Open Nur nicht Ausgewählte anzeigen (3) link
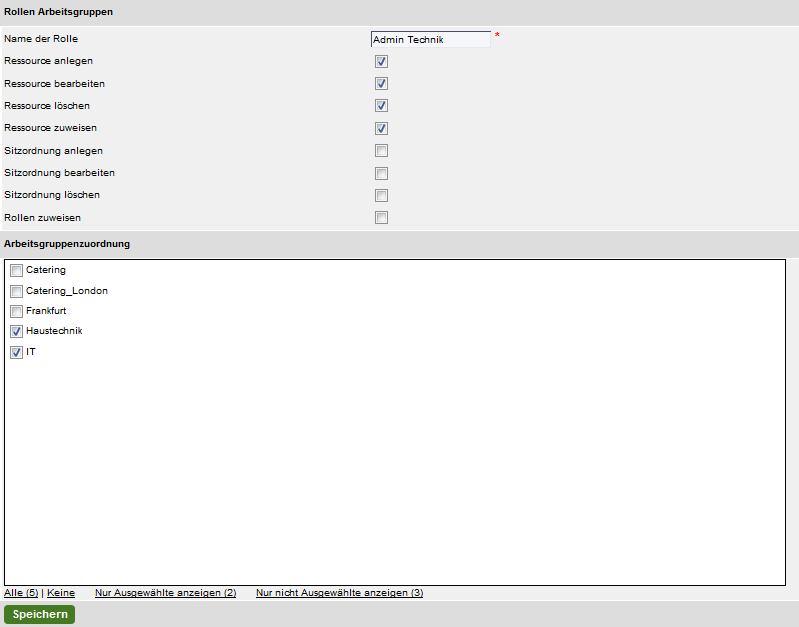The image size is (799, 627). 339,593
